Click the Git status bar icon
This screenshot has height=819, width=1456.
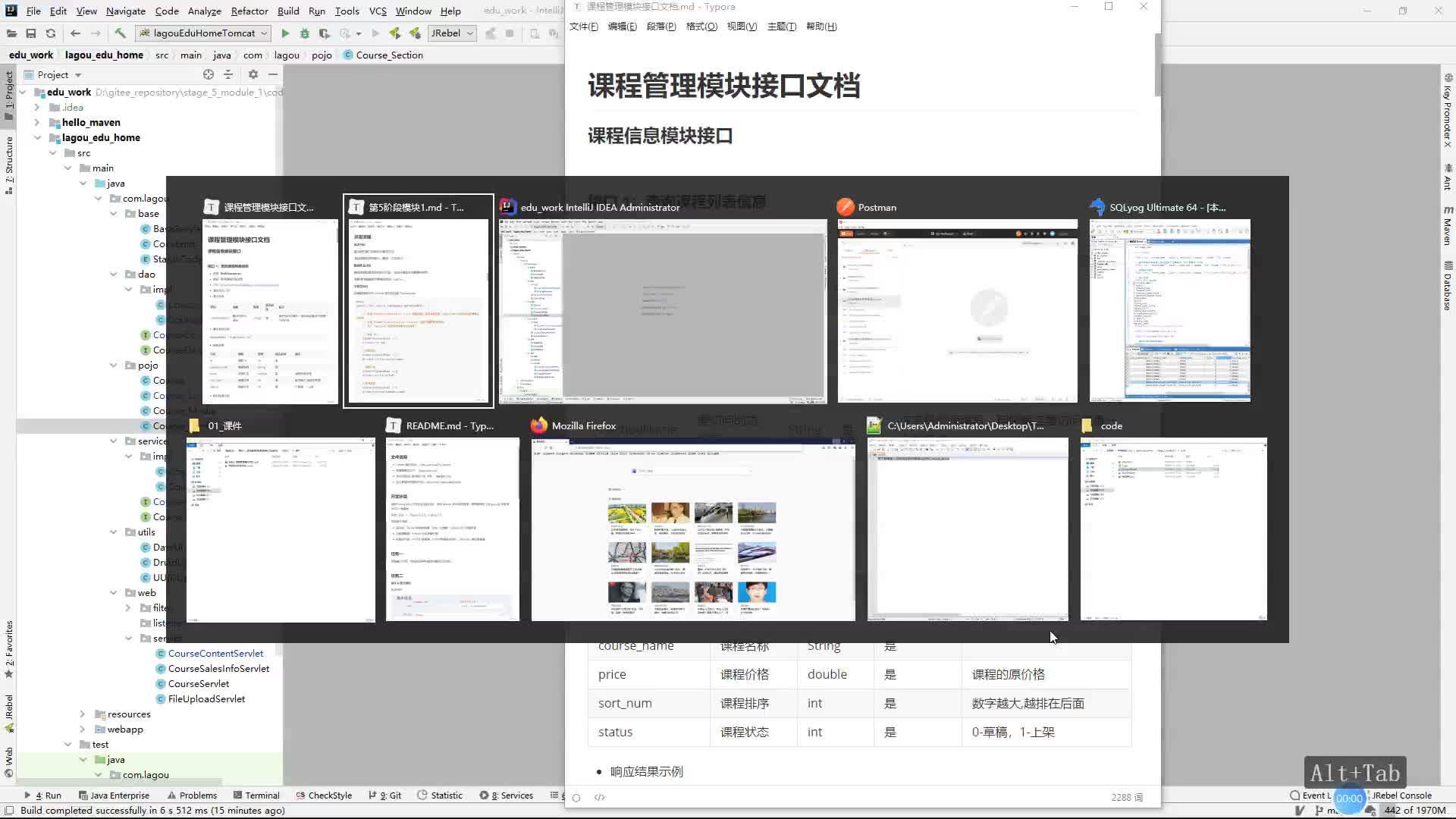tap(389, 795)
